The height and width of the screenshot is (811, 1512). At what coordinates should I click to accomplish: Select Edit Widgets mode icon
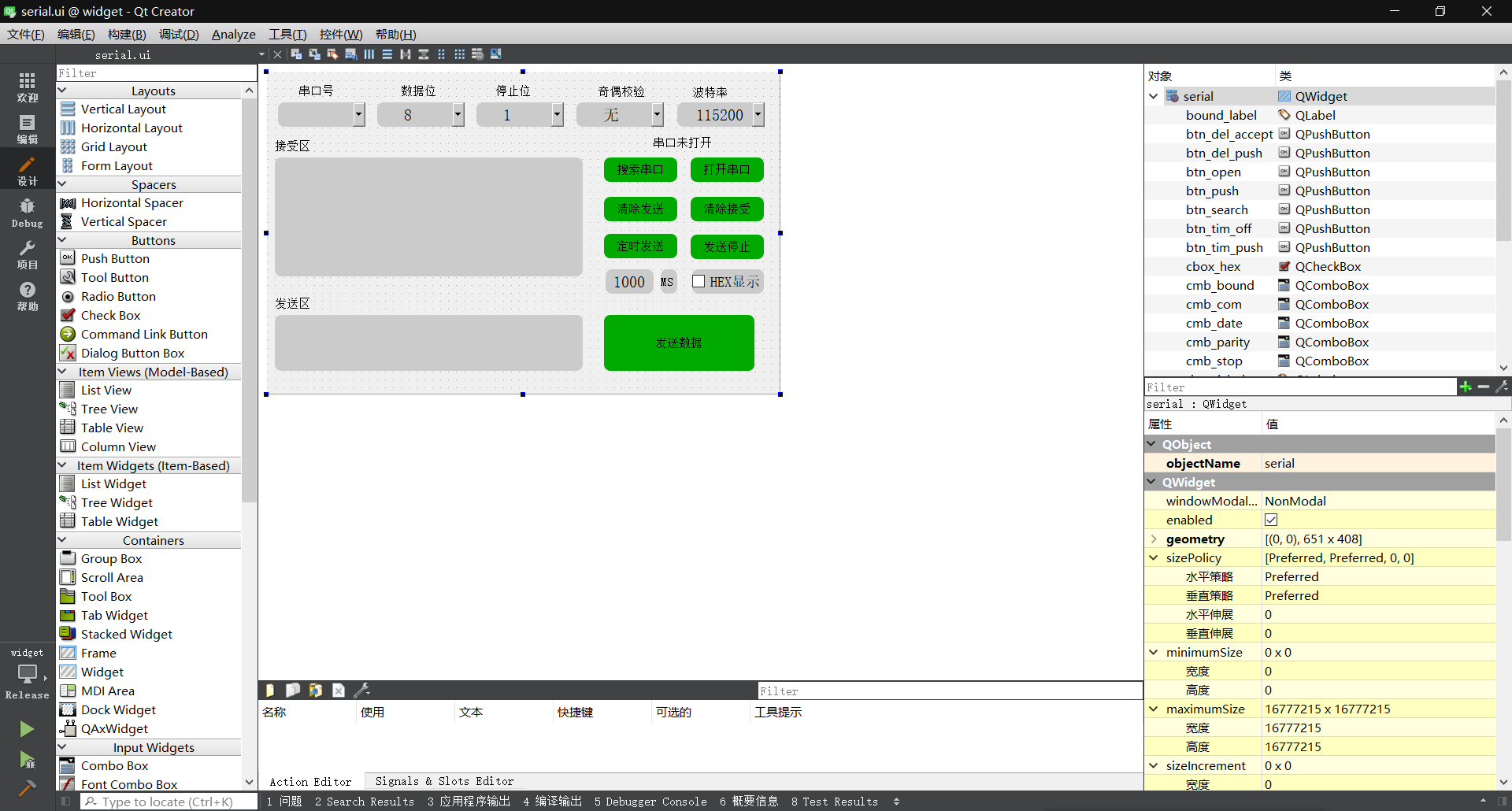point(296,54)
